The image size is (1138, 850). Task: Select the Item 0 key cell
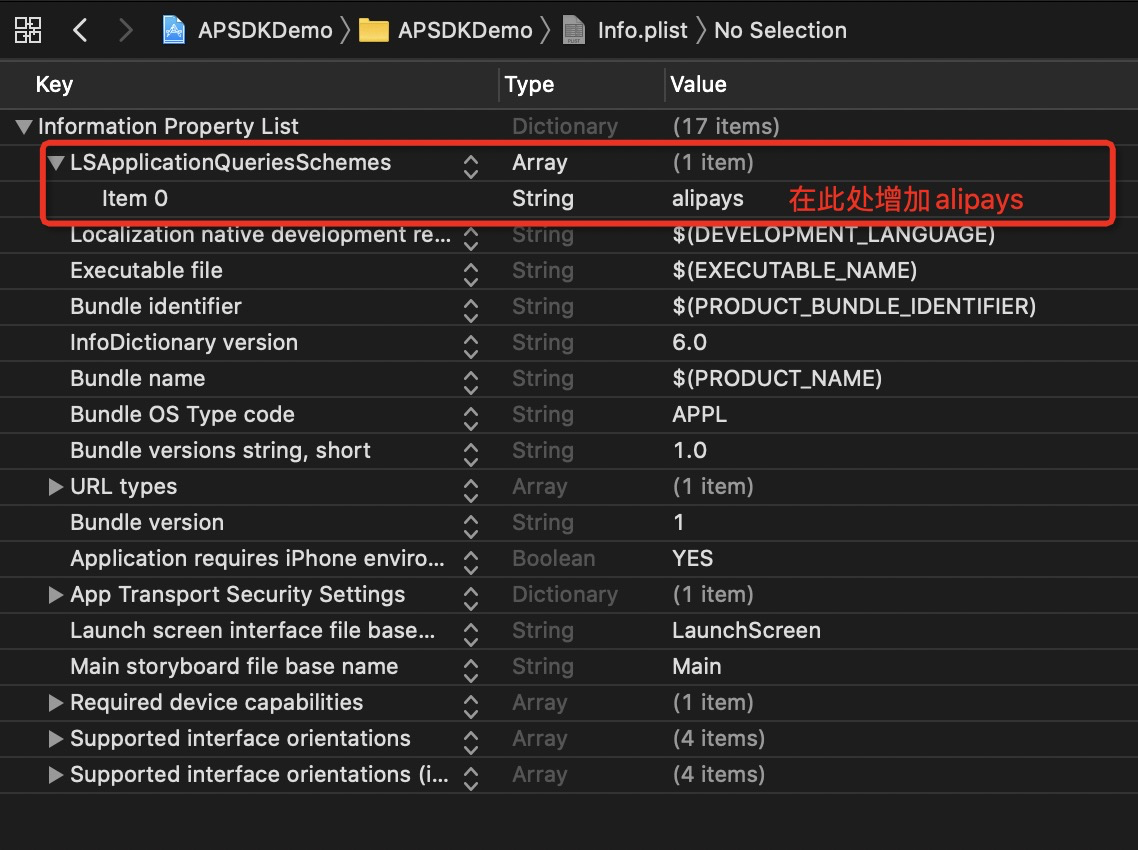tap(135, 198)
